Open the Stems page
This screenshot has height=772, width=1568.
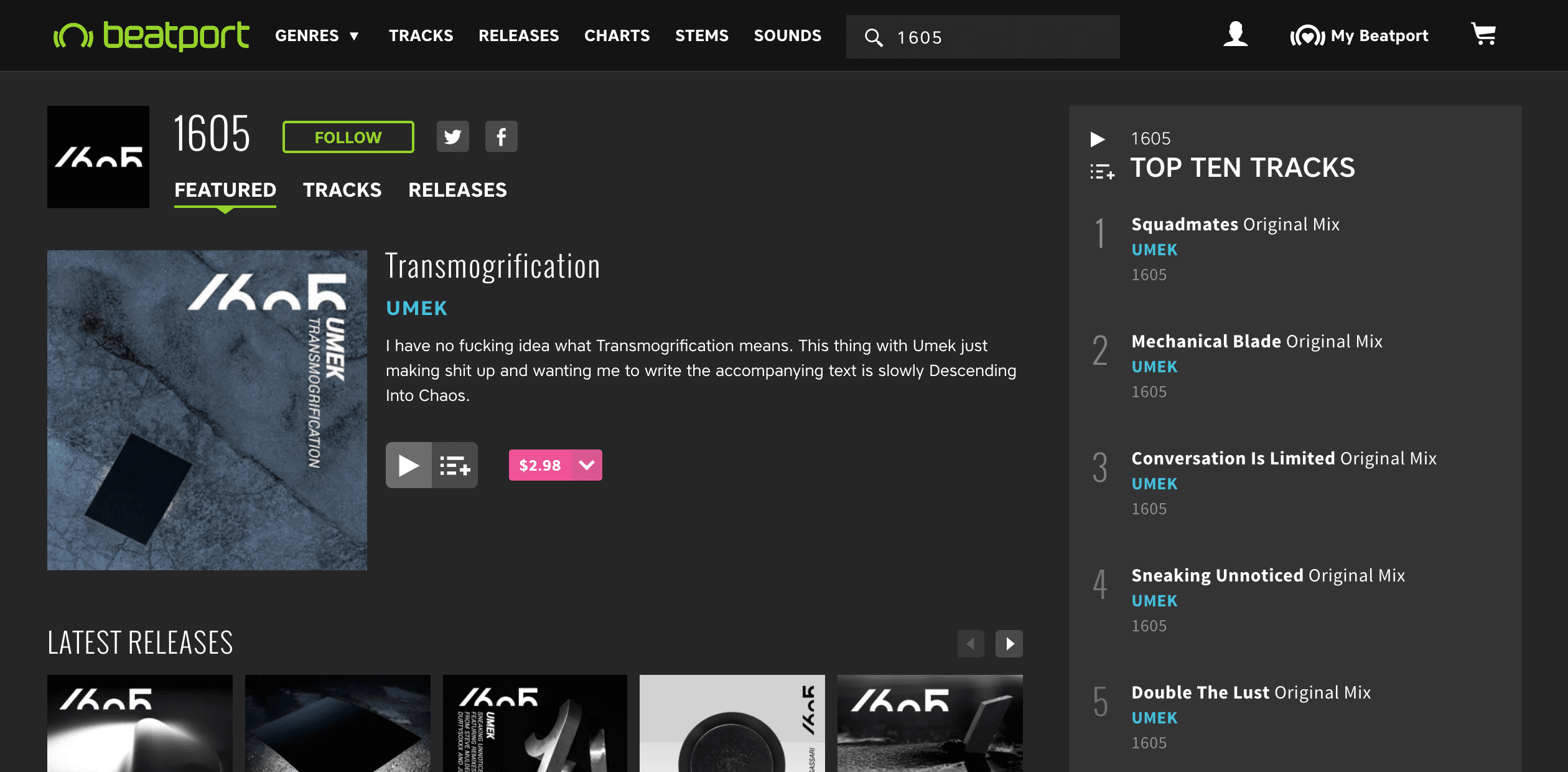pos(701,35)
